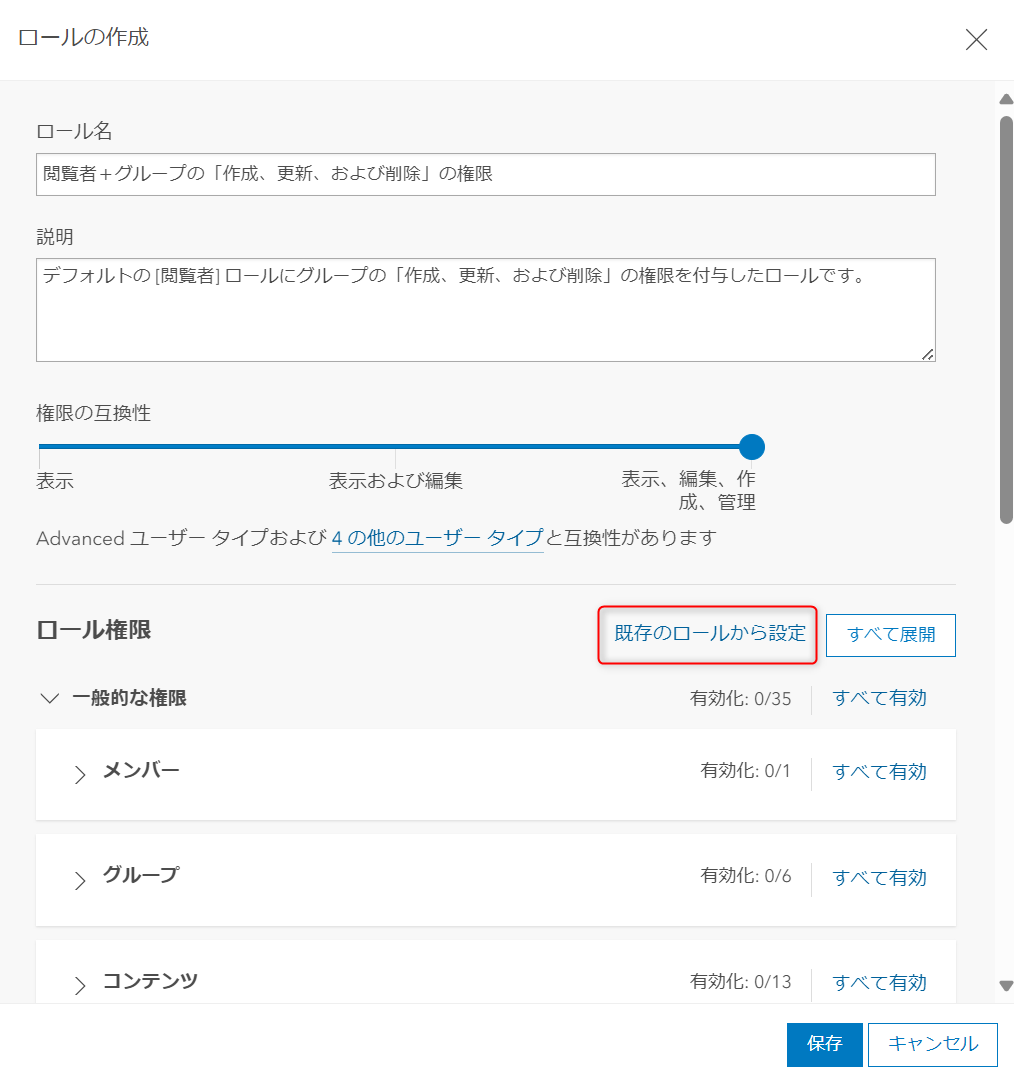
Task: Collapse the 一般的な権限 section
Action: click(50, 698)
